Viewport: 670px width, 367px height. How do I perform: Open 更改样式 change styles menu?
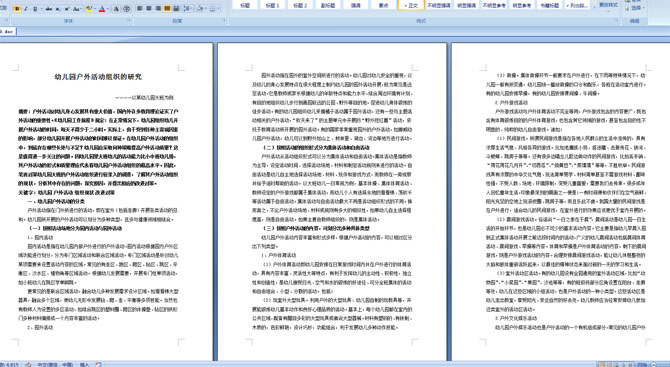(608, 5)
